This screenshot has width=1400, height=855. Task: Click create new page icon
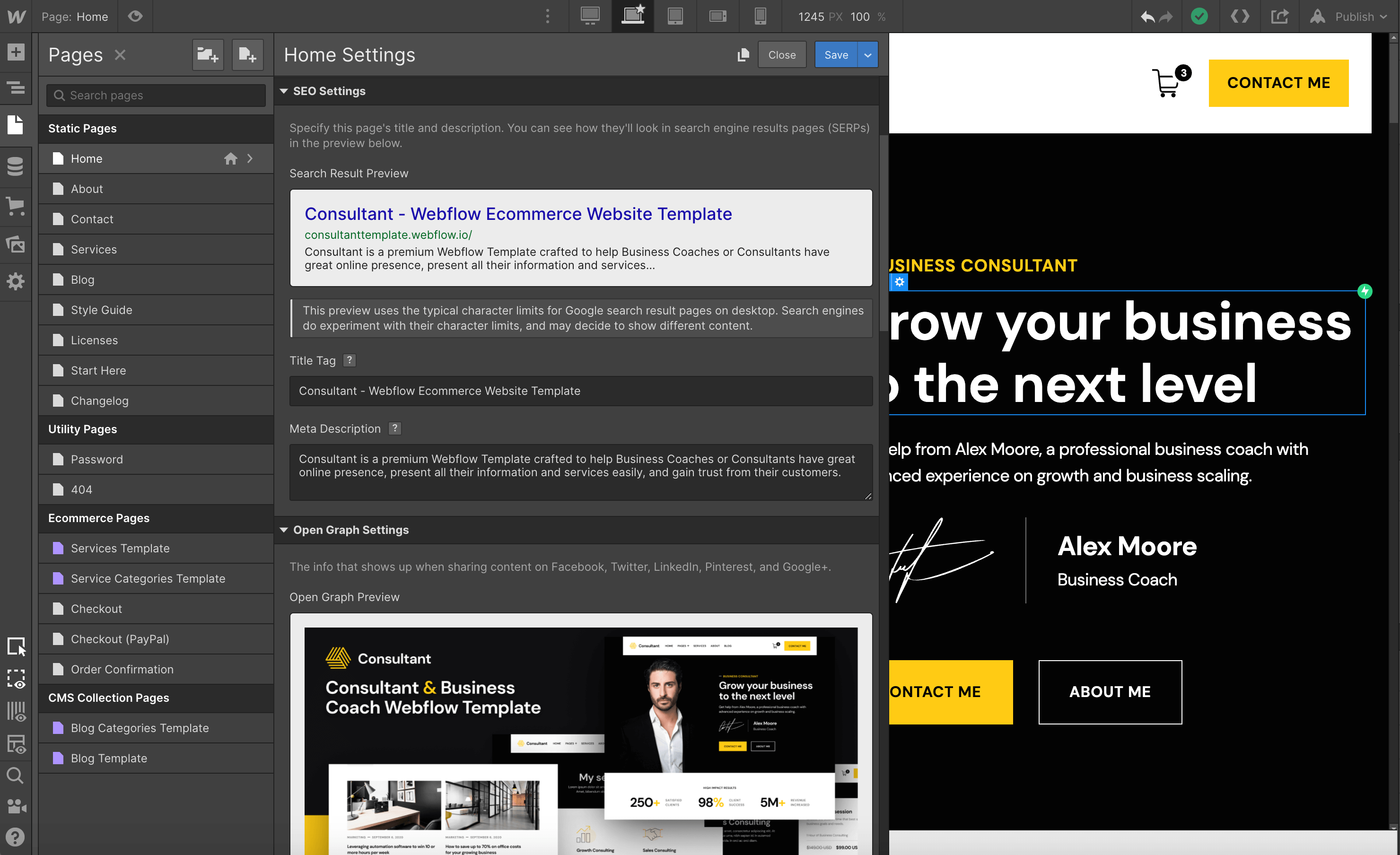point(247,55)
